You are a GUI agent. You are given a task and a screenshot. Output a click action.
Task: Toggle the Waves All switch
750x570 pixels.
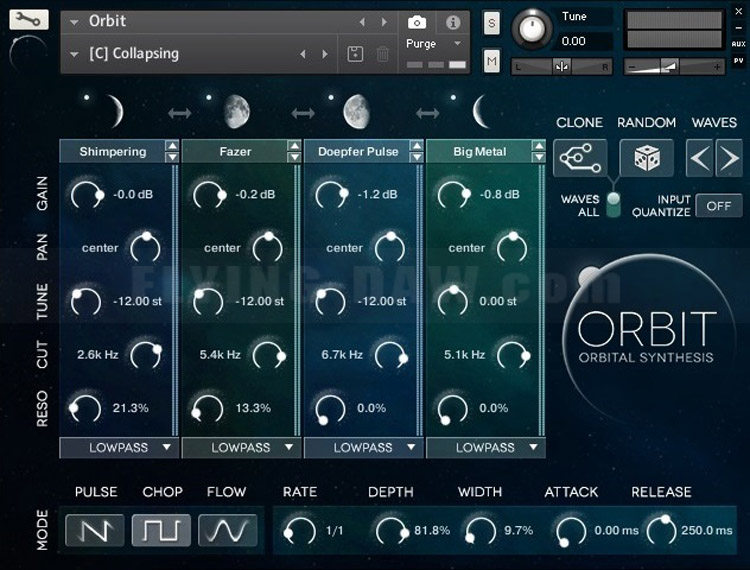(613, 203)
